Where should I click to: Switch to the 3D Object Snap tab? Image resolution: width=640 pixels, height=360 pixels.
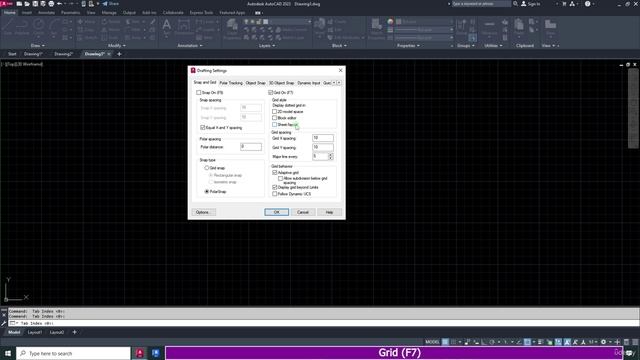282,83
